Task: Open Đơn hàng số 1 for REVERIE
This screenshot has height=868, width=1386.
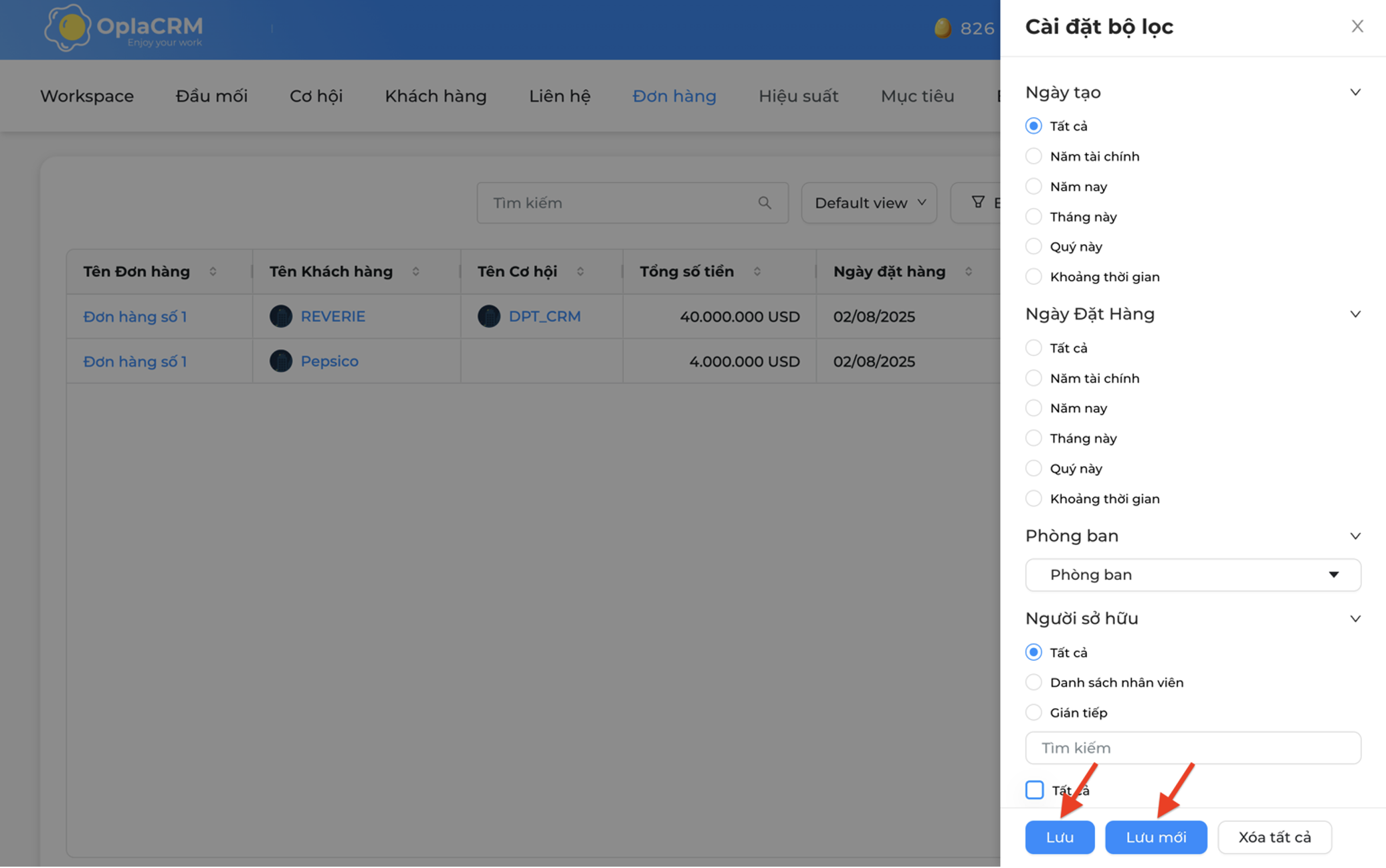Action: tap(135, 316)
